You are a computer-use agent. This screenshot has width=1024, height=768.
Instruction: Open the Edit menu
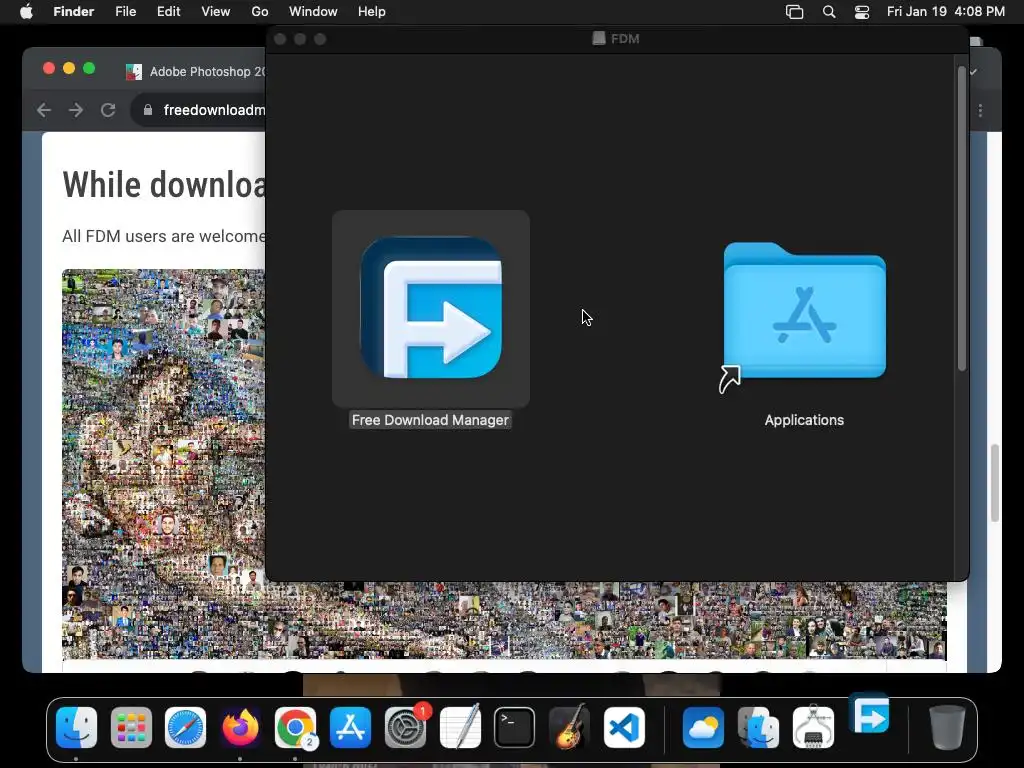click(x=168, y=12)
